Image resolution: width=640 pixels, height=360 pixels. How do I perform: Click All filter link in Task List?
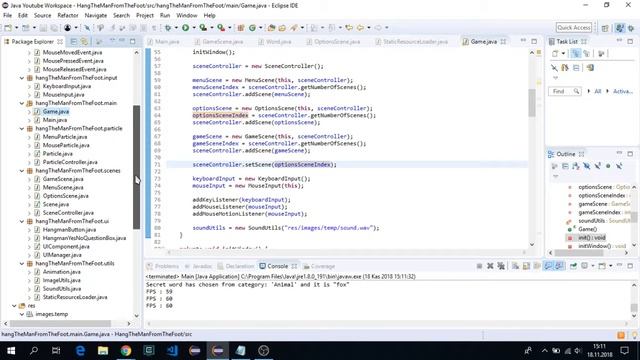click(x=598, y=91)
